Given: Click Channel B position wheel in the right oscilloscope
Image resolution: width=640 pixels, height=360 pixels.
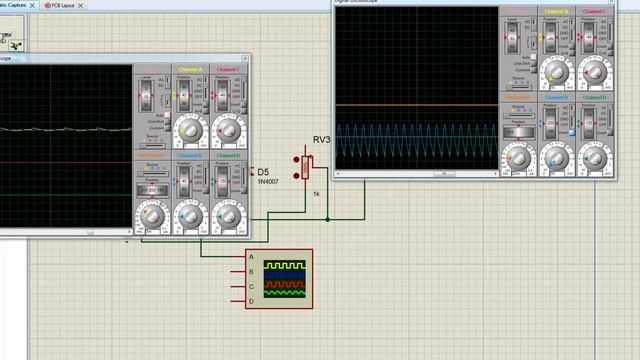Looking at the screenshot, I should 551,123.
